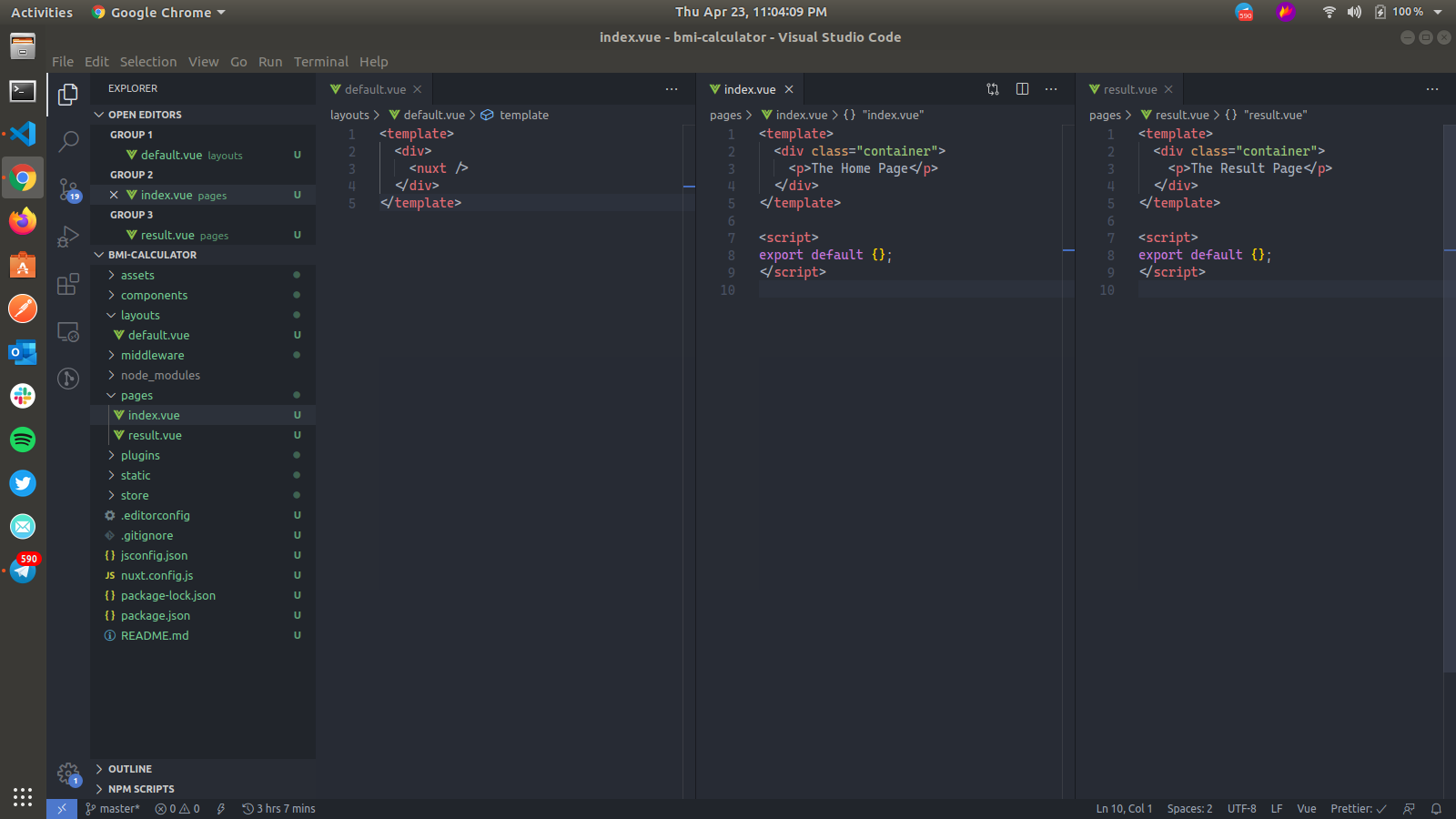Collapse the pages folder
The width and height of the screenshot is (1456, 819).
pos(136,395)
